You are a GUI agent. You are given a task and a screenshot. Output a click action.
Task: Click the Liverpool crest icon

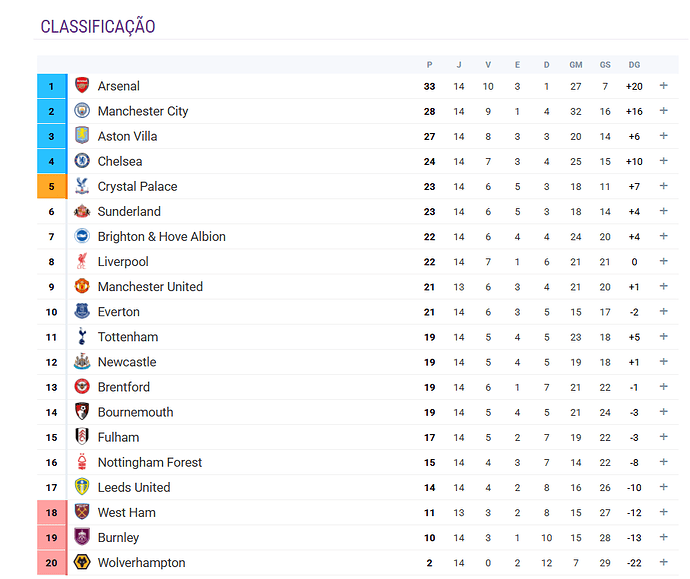82,262
